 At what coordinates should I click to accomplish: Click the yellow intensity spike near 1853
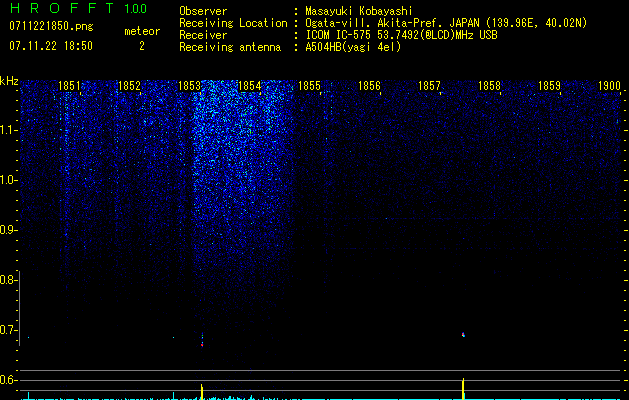click(x=202, y=392)
